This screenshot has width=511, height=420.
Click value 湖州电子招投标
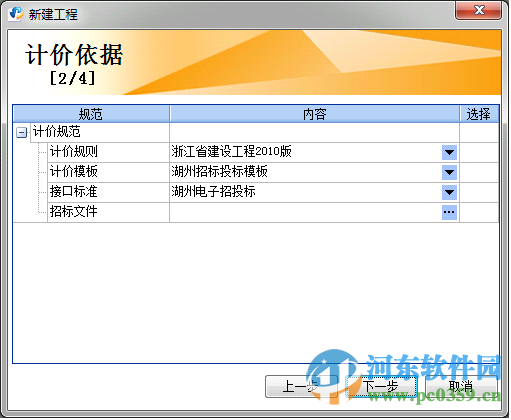(x=214, y=193)
